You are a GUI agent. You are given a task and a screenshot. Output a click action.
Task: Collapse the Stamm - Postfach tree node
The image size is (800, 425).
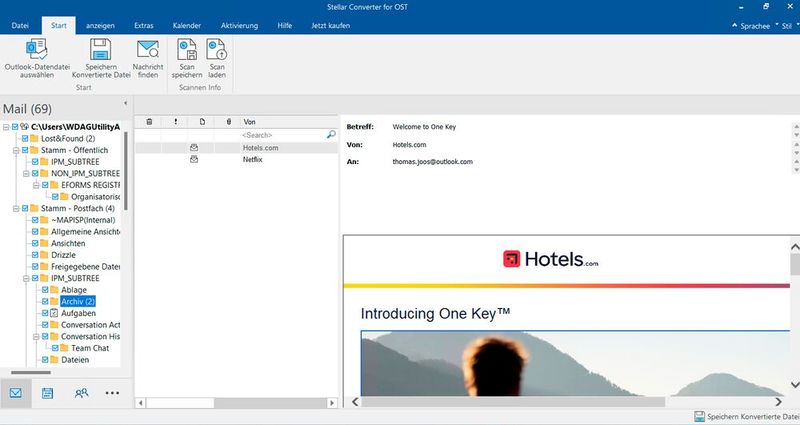point(6,208)
